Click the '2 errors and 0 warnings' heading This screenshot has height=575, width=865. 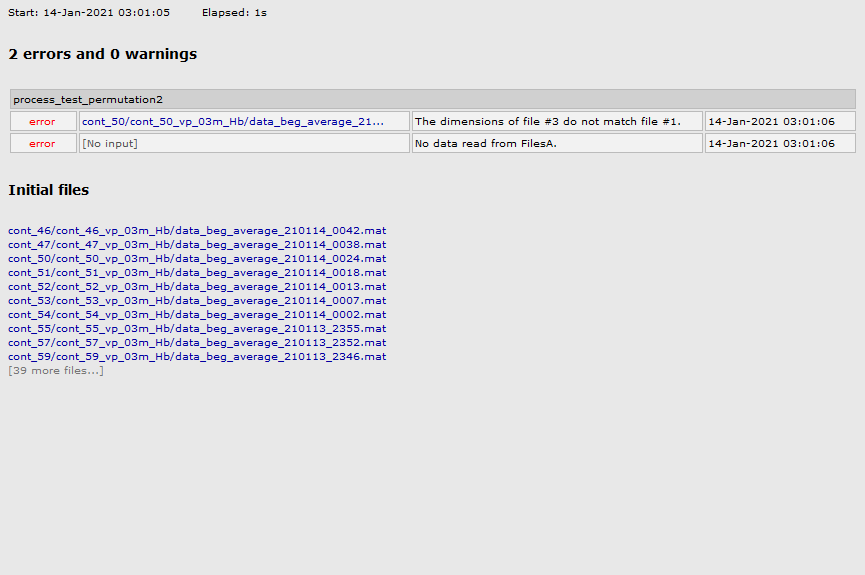point(103,54)
